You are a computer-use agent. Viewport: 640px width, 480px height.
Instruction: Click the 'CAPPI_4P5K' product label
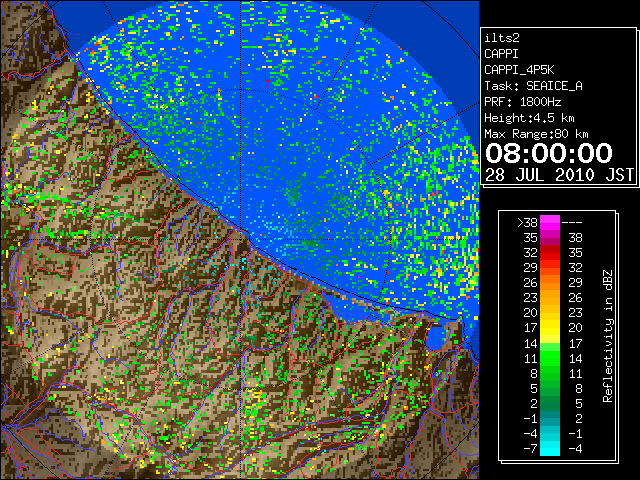519,70
